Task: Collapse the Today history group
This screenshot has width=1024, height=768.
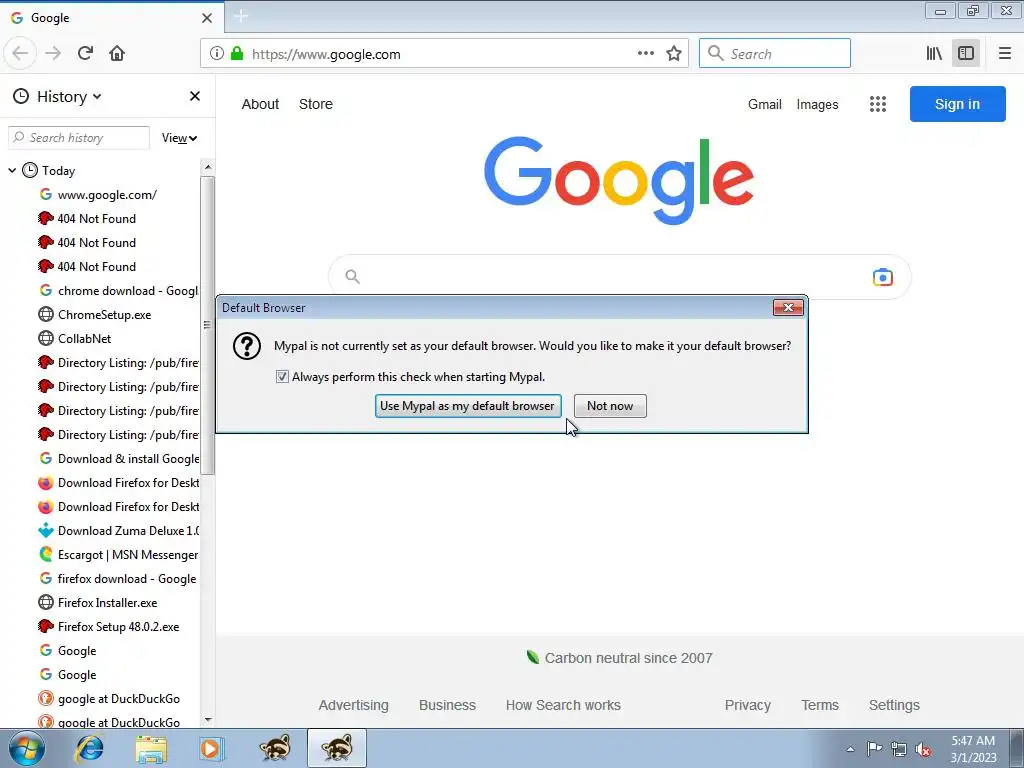Action: 12,170
